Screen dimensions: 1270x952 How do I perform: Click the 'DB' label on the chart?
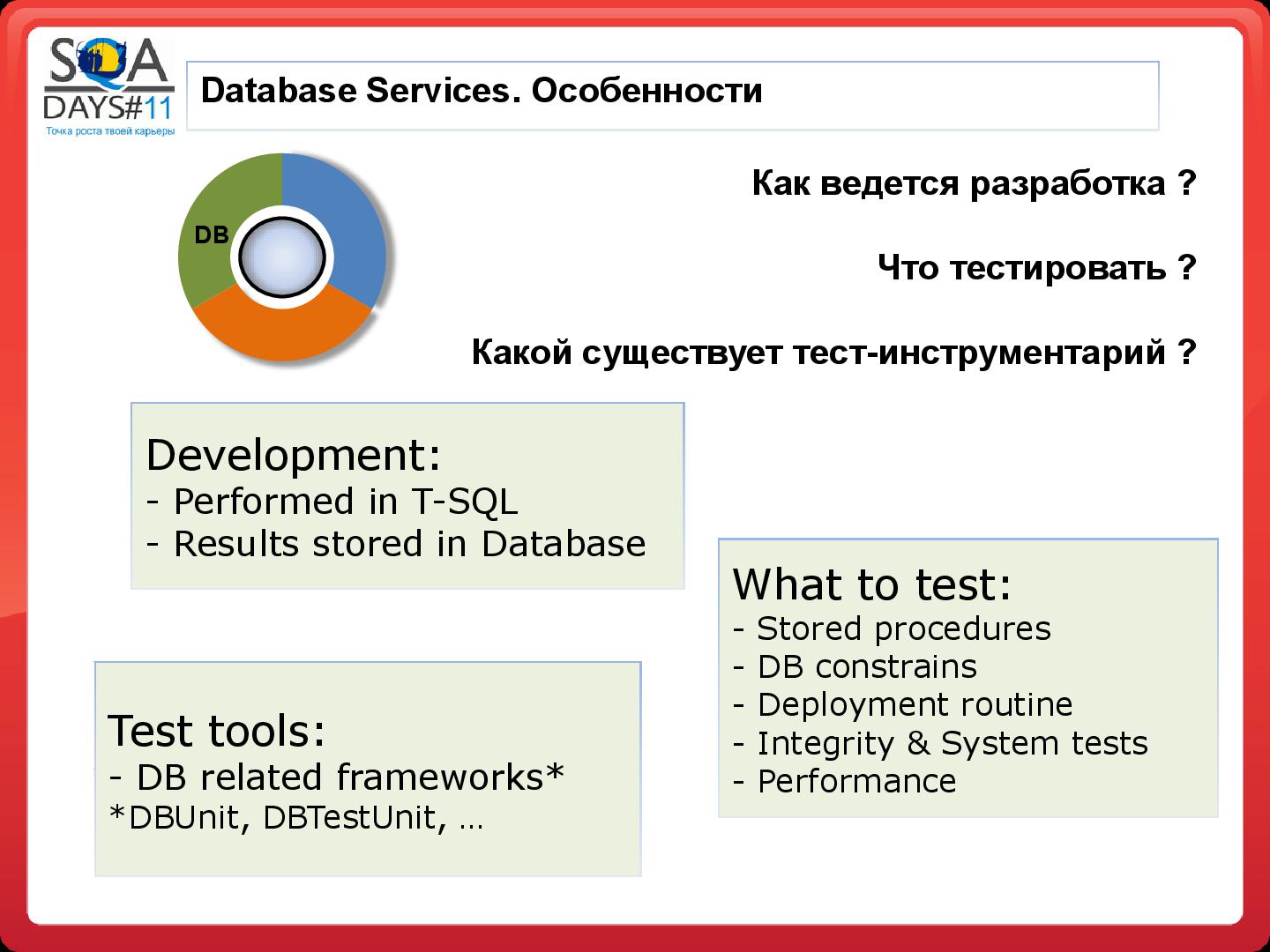pos(212,235)
